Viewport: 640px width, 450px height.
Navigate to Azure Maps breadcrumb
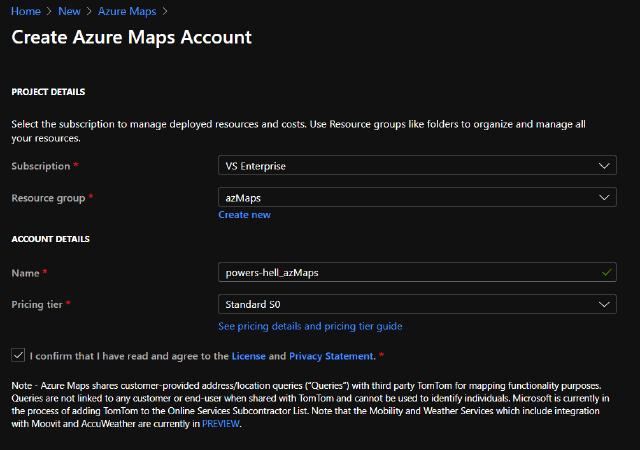coord(127,11)
